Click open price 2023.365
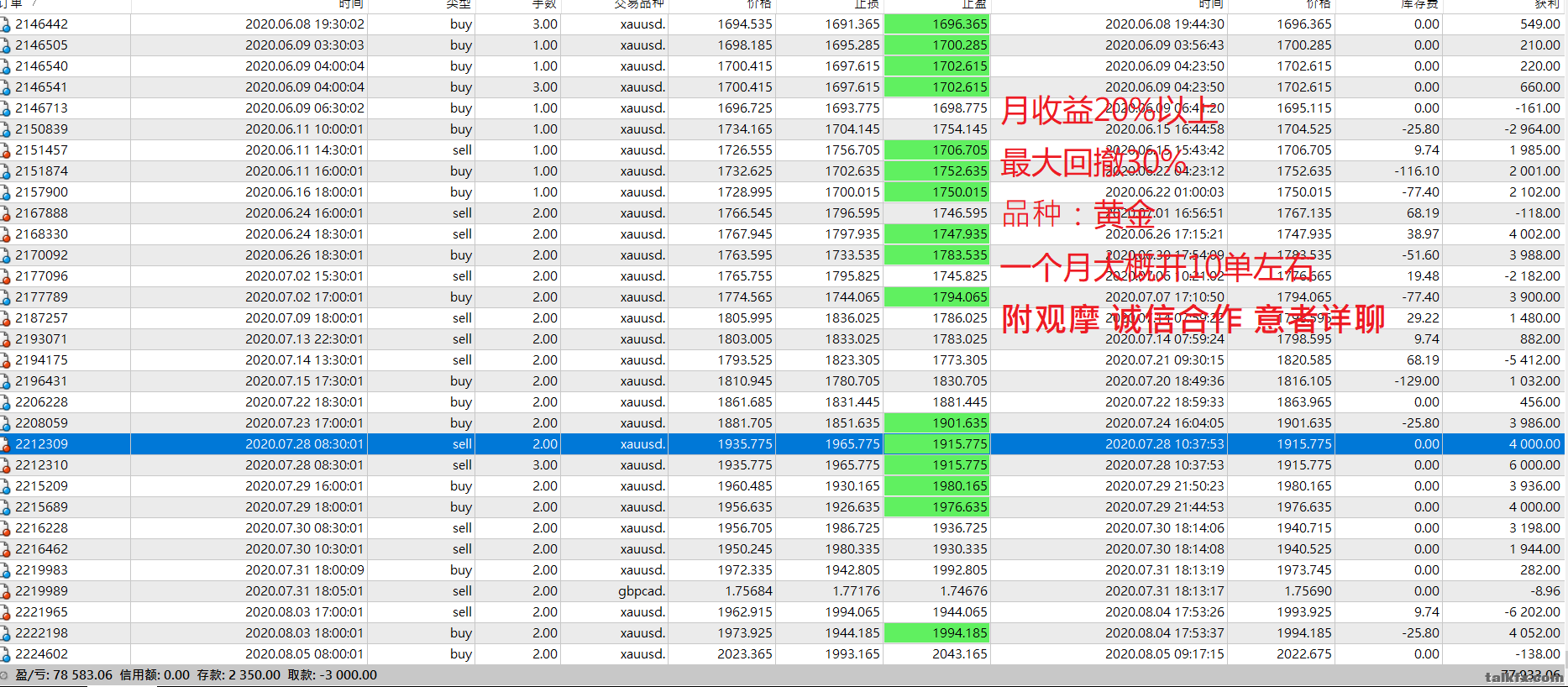This screenshot has height=687, width=1568. coord(745,654)
